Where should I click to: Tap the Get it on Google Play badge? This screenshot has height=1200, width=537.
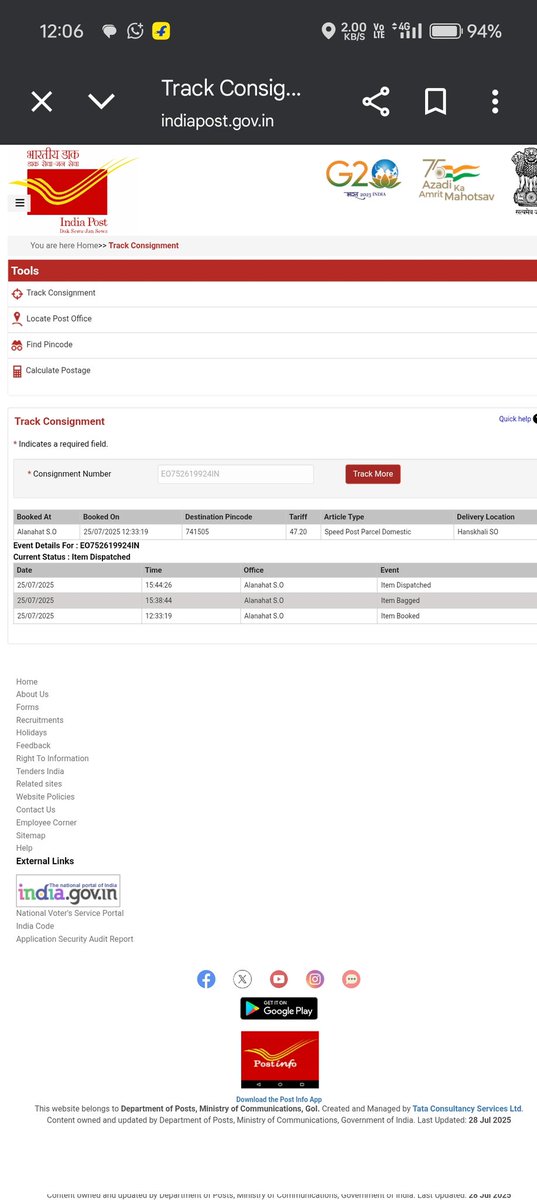(x=279, y=1008)
